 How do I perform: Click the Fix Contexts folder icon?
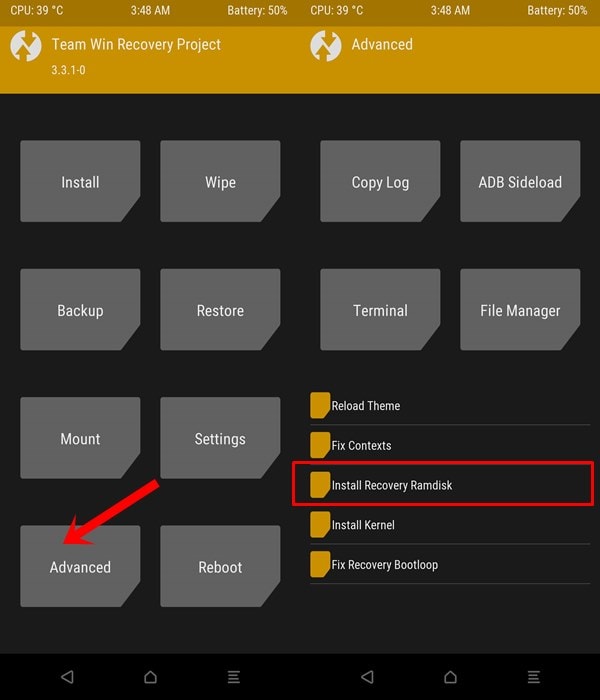coord(320,445)
